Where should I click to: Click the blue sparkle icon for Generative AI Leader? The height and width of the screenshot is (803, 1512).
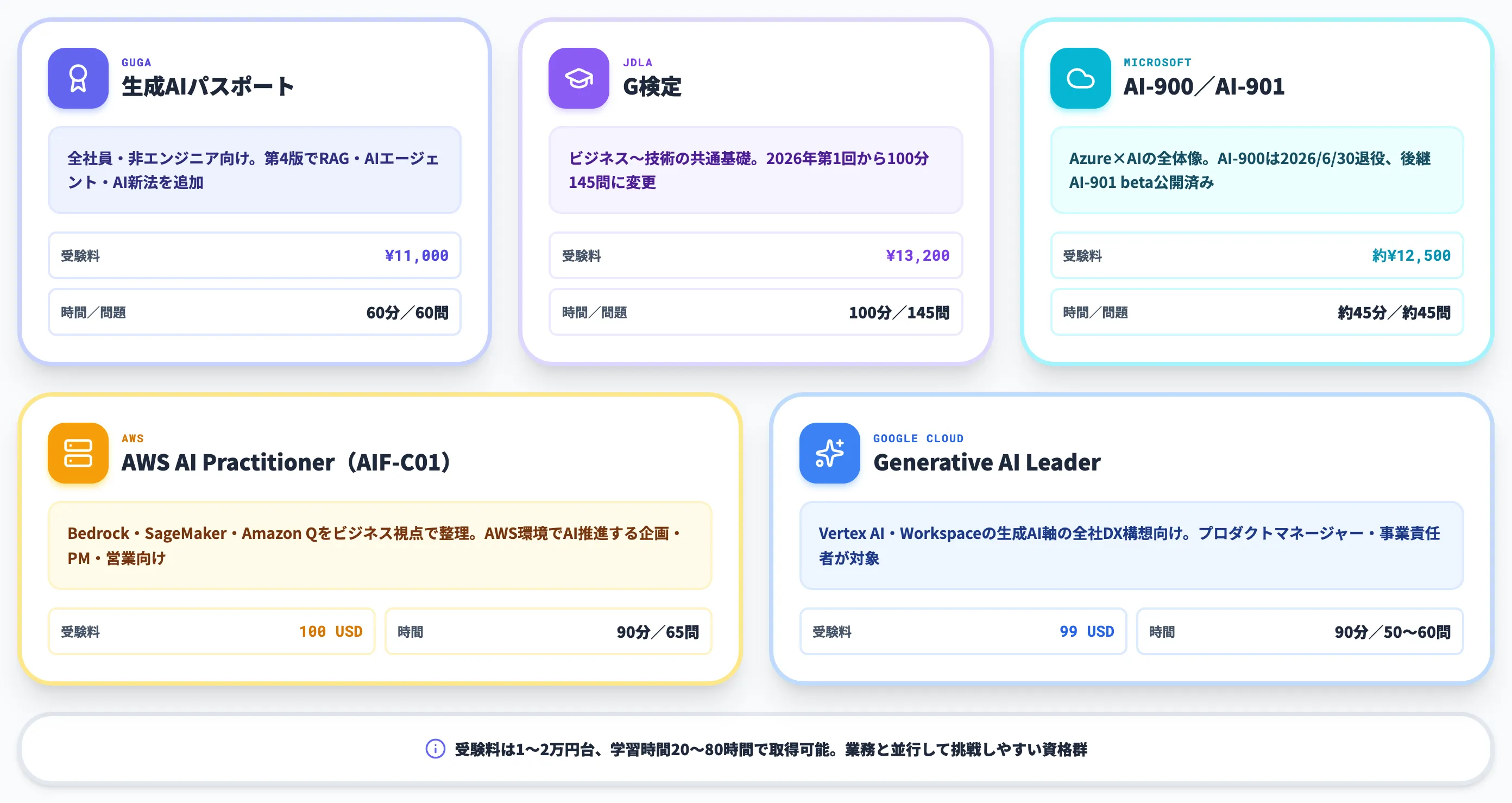(830, 453)
